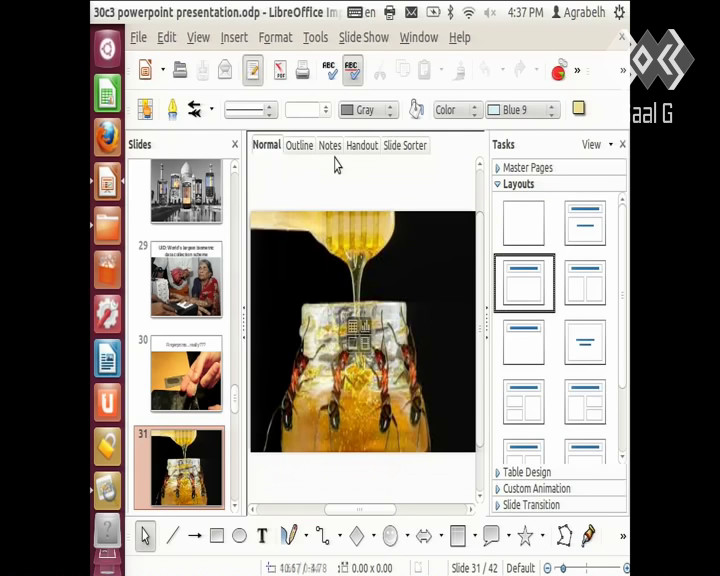Screen dimensions: 720x576
Task: Choose the Title and 2 Content layout
Action: pos(585,282)
